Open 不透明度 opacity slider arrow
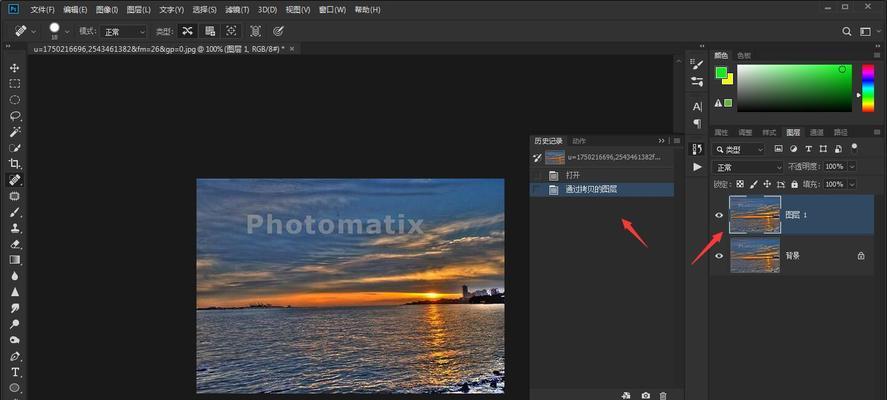The image size is (887, 400). pos(852,167)
